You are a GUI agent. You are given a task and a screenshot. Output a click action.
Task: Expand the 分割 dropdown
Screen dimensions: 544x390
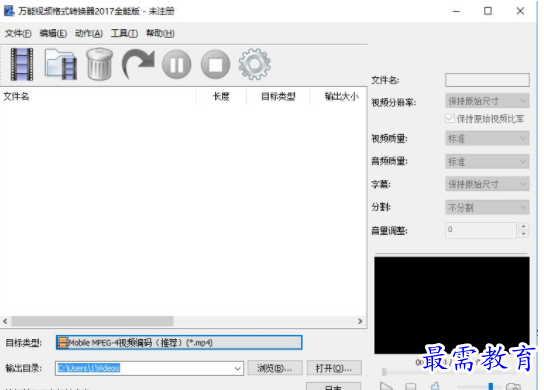click(487, 207)
